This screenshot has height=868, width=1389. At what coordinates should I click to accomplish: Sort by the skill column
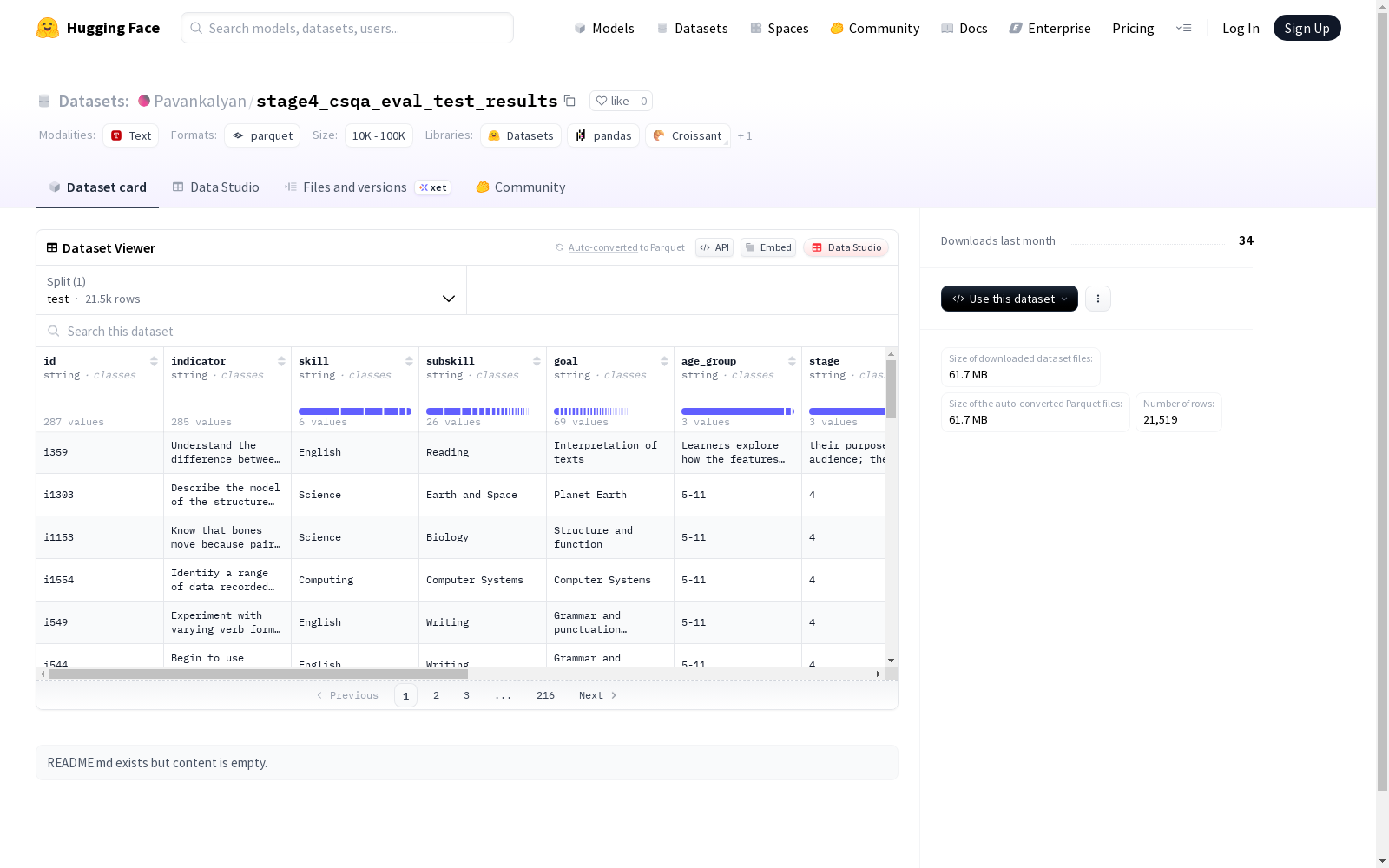[409, 361]
